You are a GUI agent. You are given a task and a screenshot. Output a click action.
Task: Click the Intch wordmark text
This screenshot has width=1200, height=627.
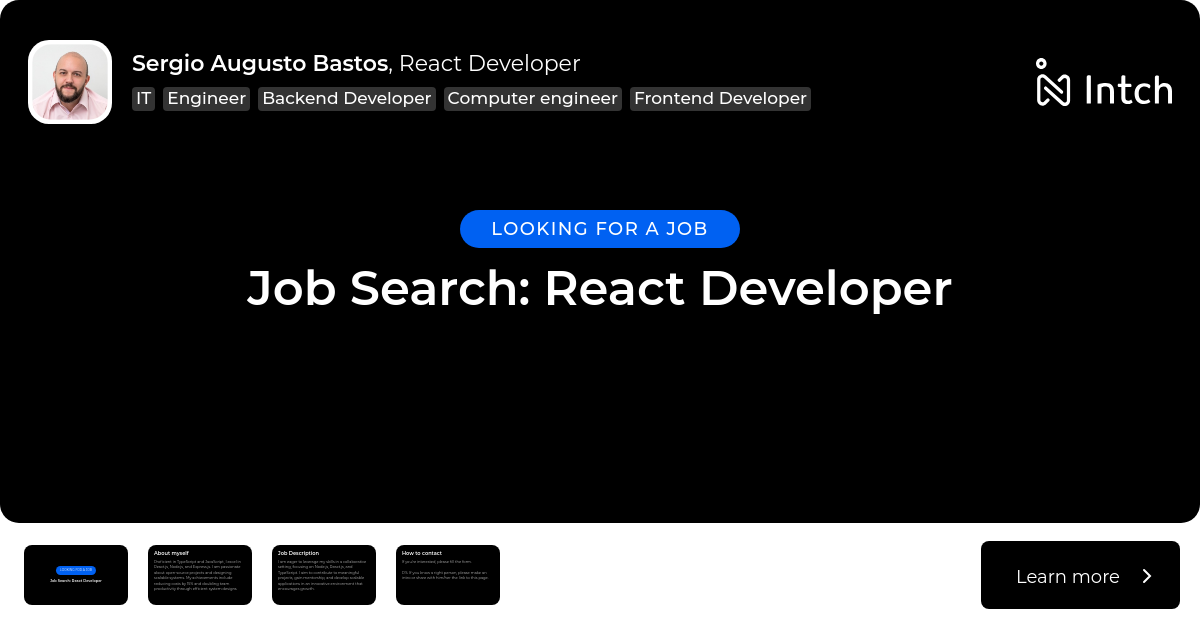coord(1128,90)
